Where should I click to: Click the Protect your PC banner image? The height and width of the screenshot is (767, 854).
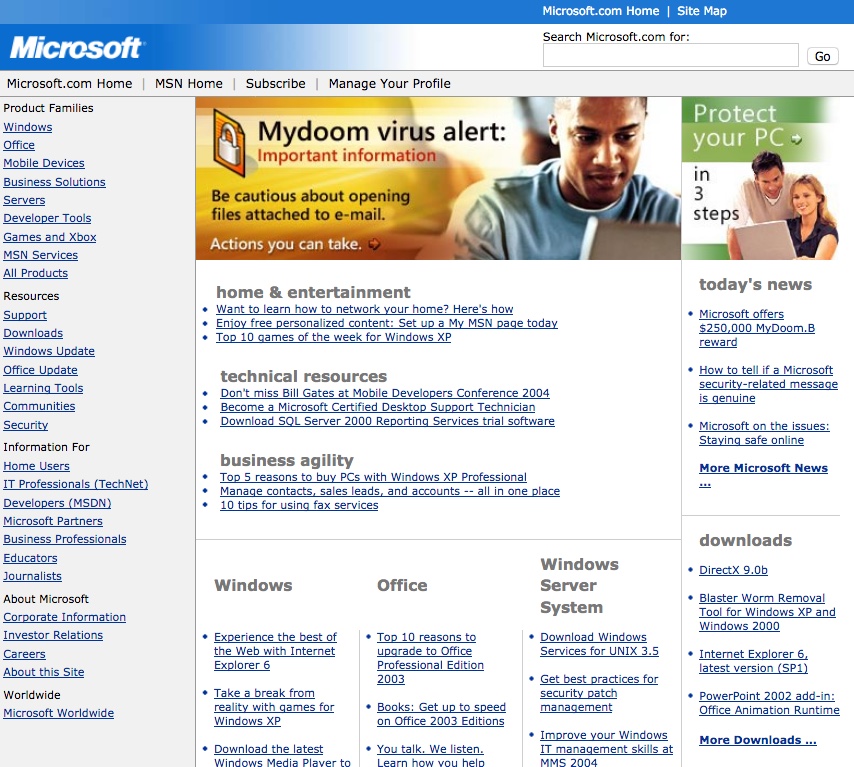point(760,178)
